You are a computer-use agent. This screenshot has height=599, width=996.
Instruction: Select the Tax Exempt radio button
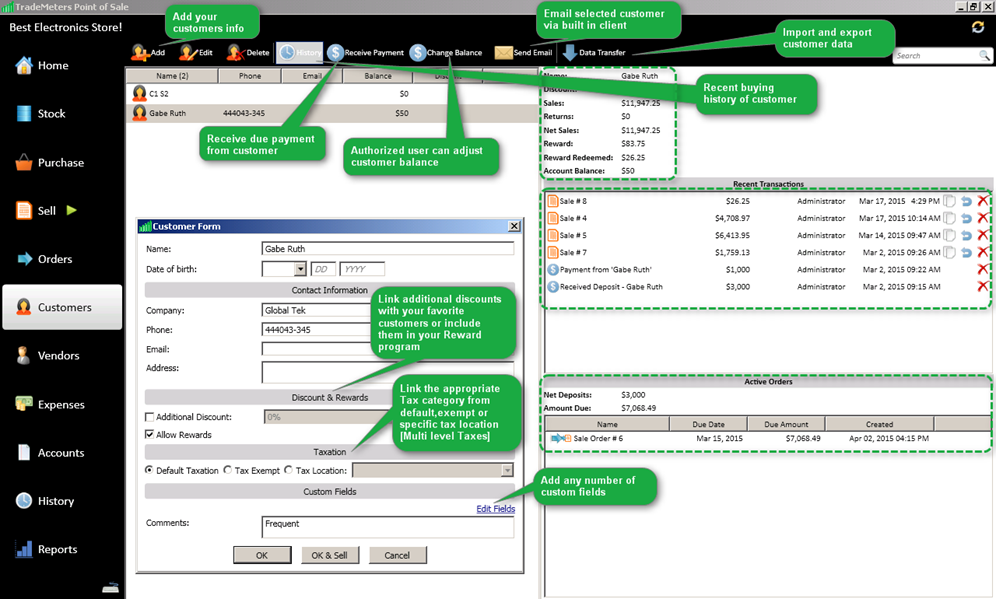click(x=228, y=470)
